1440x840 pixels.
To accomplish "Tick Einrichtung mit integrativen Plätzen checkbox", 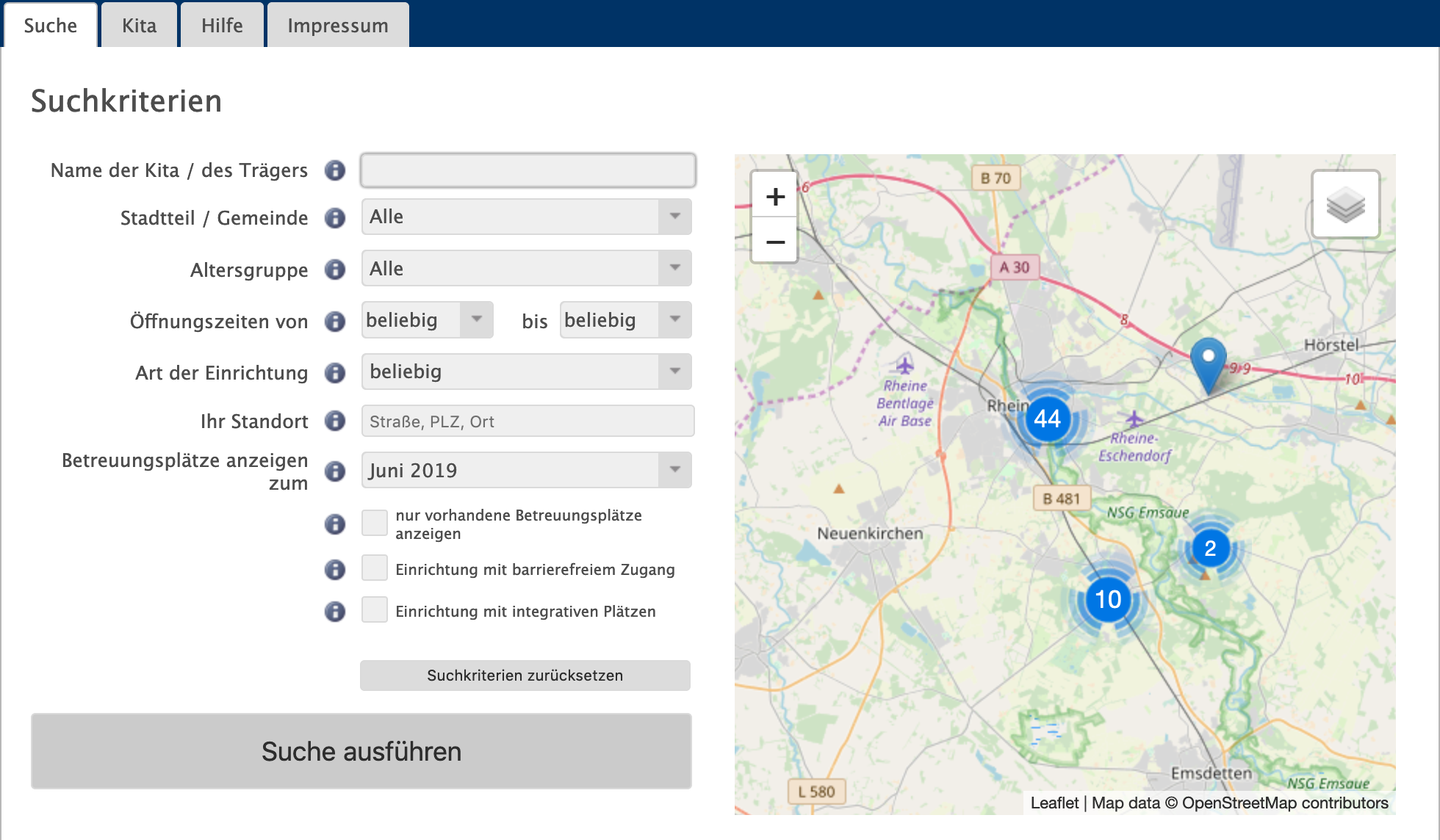I will coord(375,610).
